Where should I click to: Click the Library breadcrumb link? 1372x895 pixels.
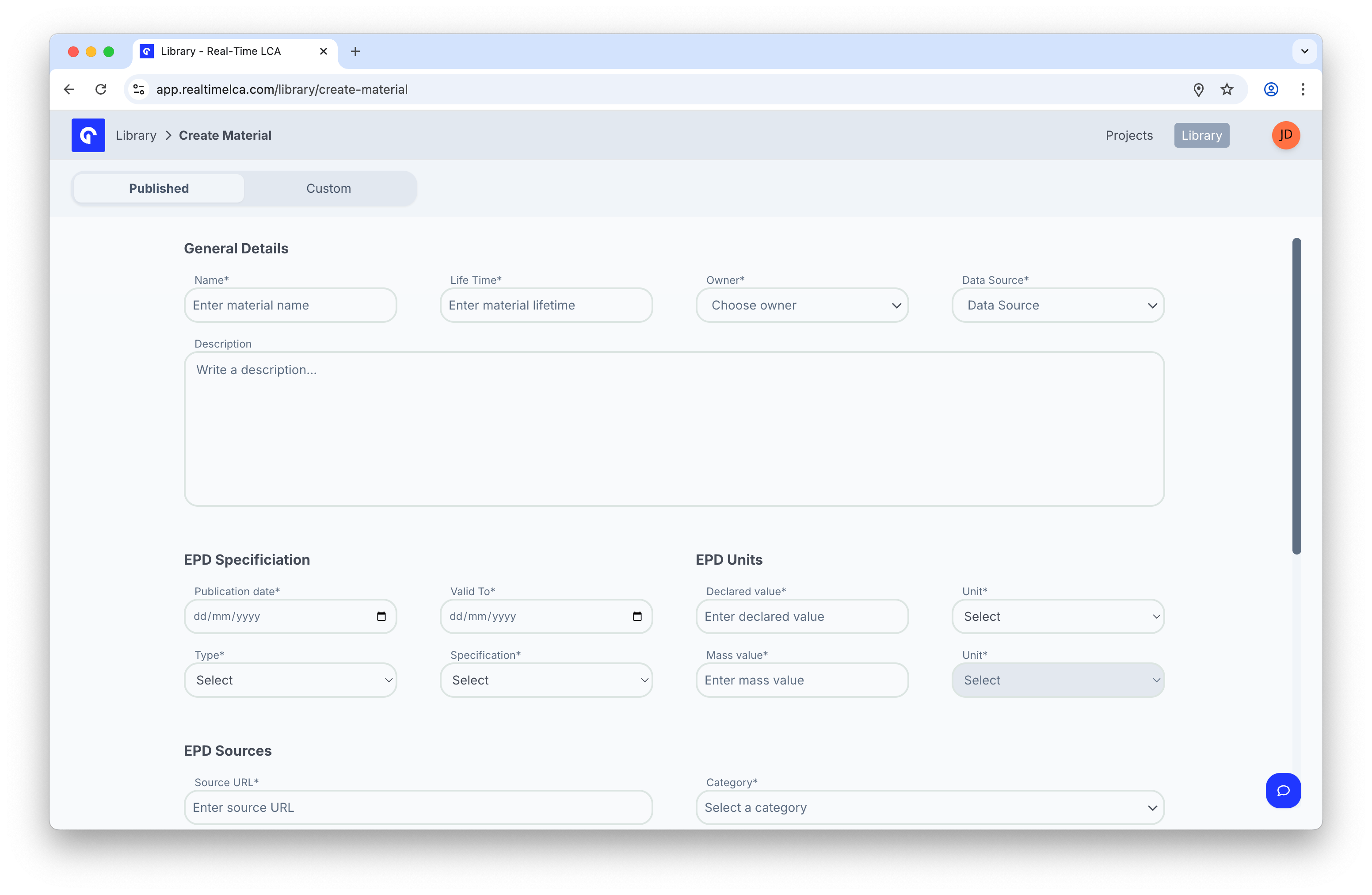136,135
